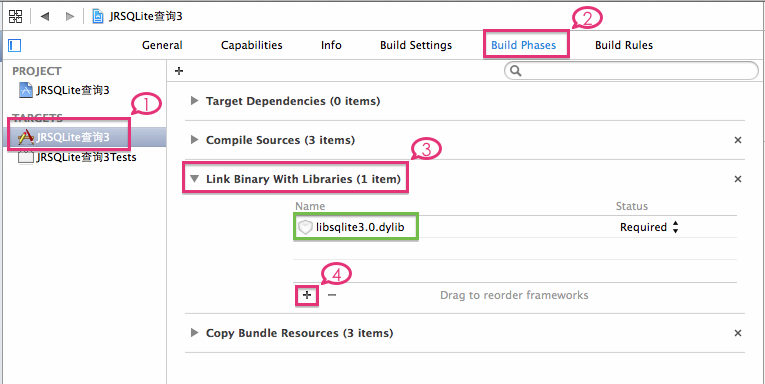Viewport: 765px width, 384px height.
Task: Click the add build phase plus icon
Action: (179, 71)
